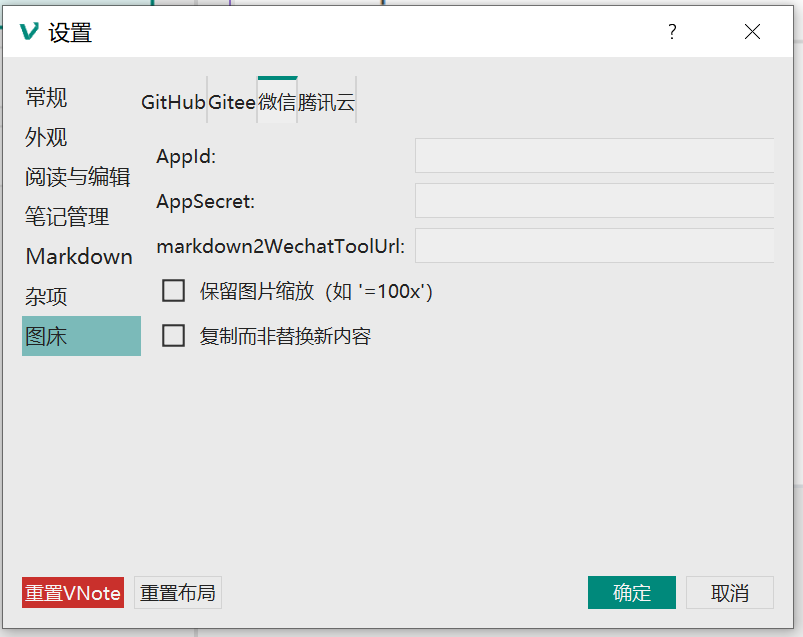This screenshot has height=637, width=803.
Task: Click the AppId: label
Action: coord(186,156)
